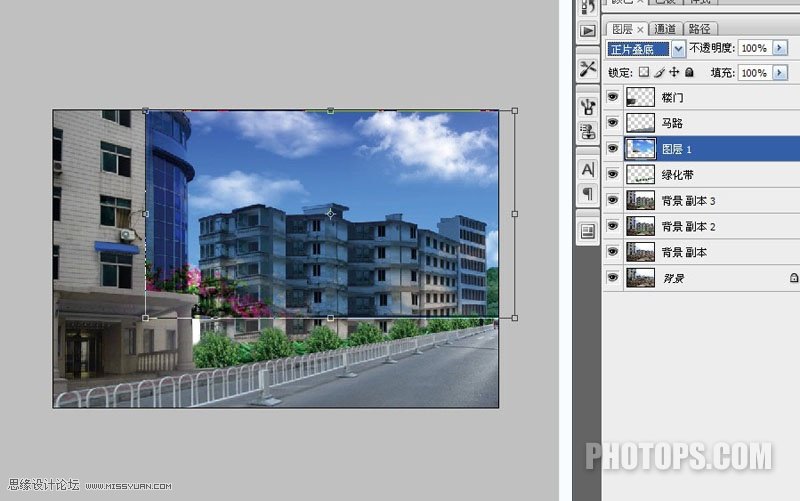The height and width of the screenshot is (501, 800).
Task: Click the top-middle transform handle
Action: tap(331, 110)
